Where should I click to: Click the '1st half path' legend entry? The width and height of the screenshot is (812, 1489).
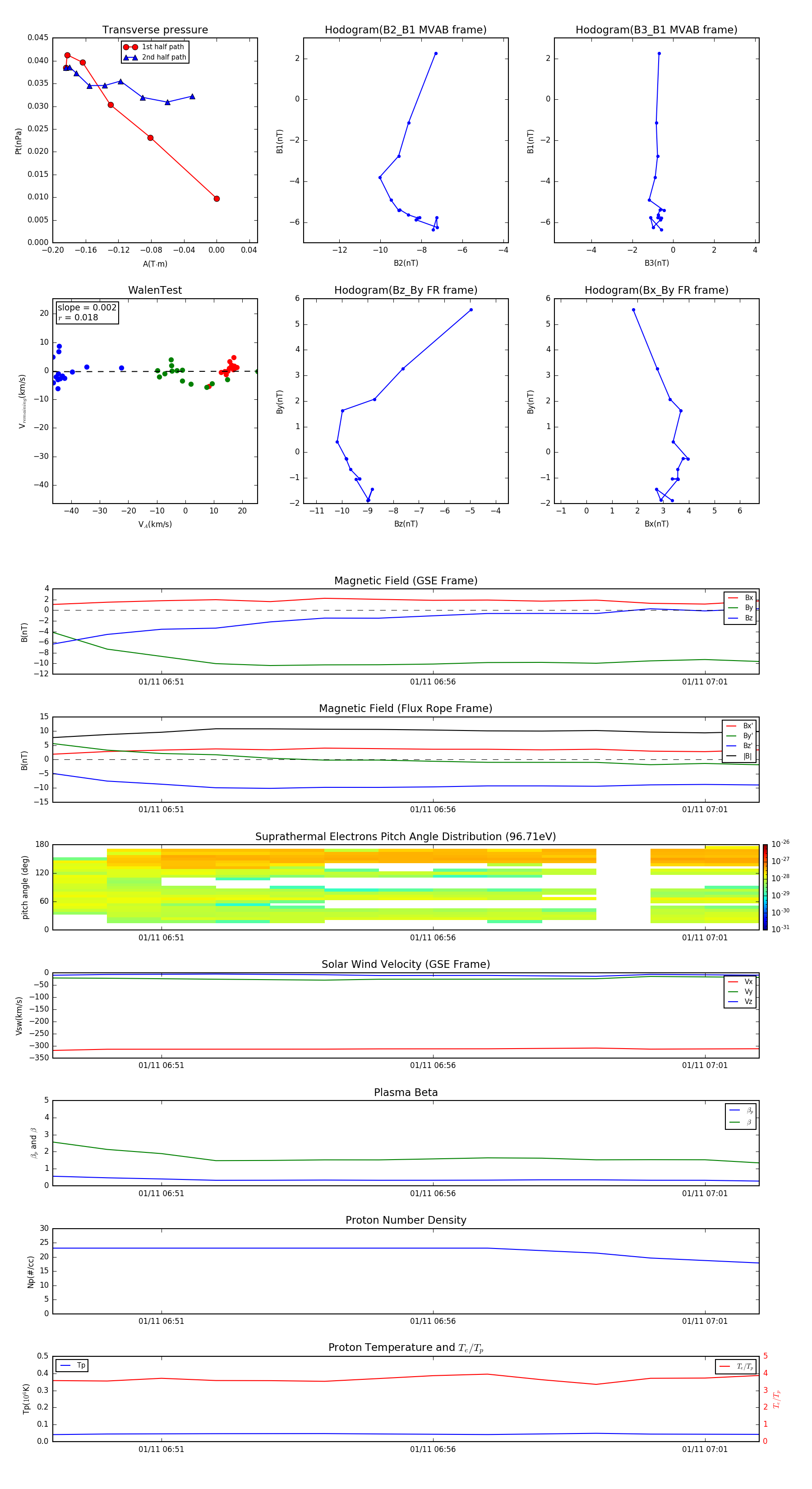point(154,47)
